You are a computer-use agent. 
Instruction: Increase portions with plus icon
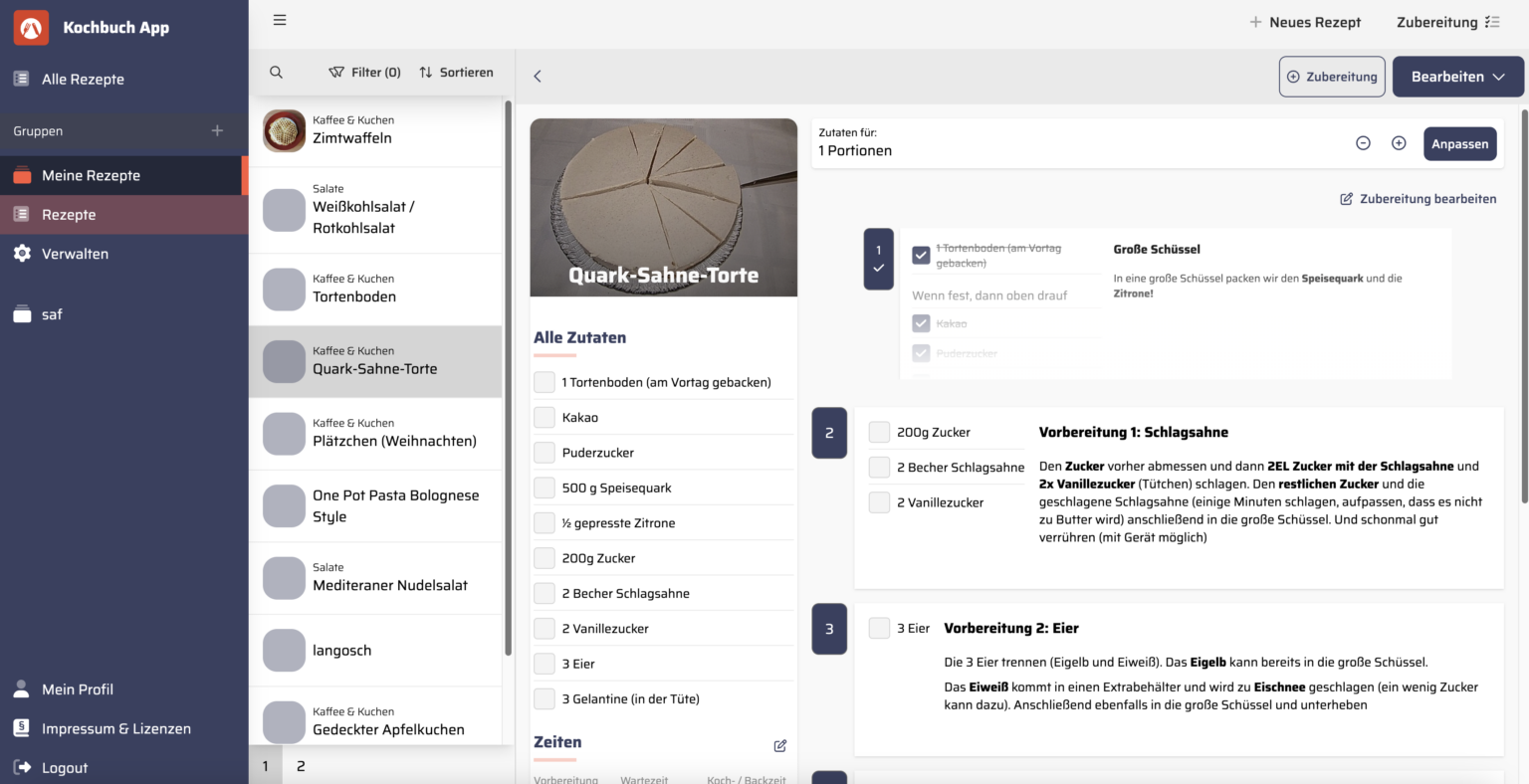(x=1399, y=143)
